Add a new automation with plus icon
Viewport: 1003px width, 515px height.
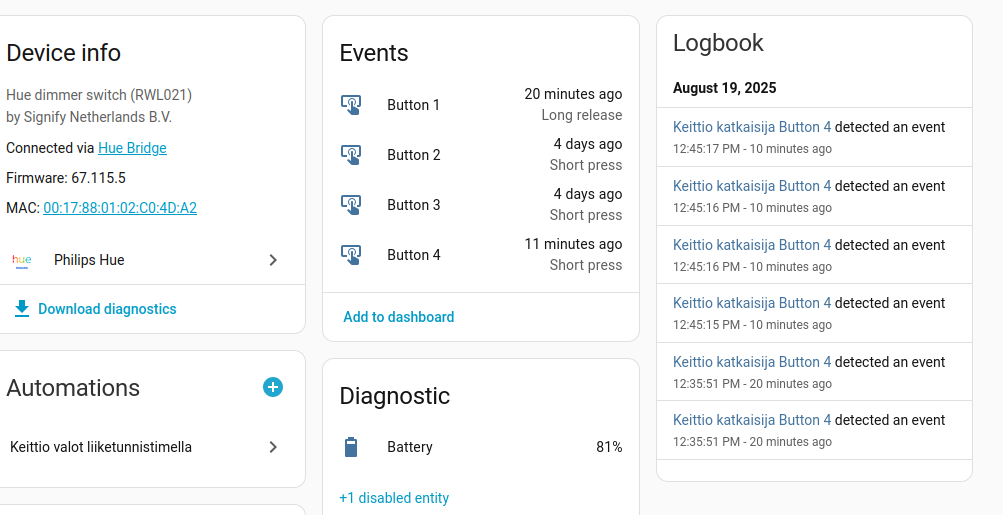(273, 387)
